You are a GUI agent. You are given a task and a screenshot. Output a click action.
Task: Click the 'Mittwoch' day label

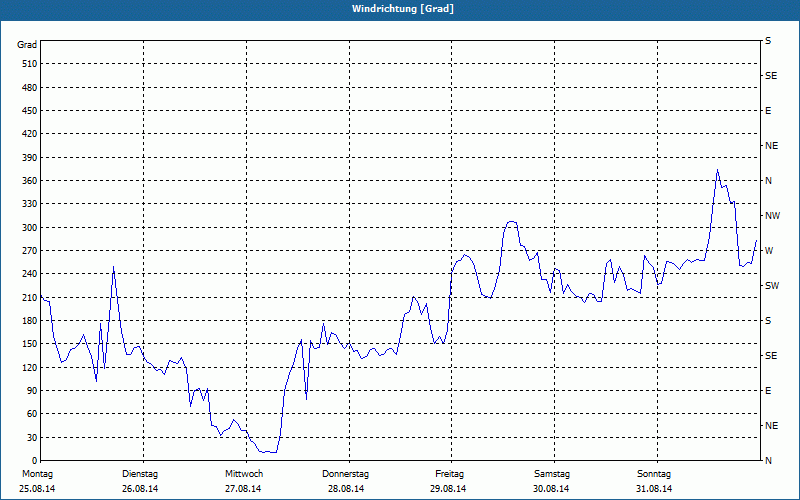pyautogui.click(x=244, y=474)
